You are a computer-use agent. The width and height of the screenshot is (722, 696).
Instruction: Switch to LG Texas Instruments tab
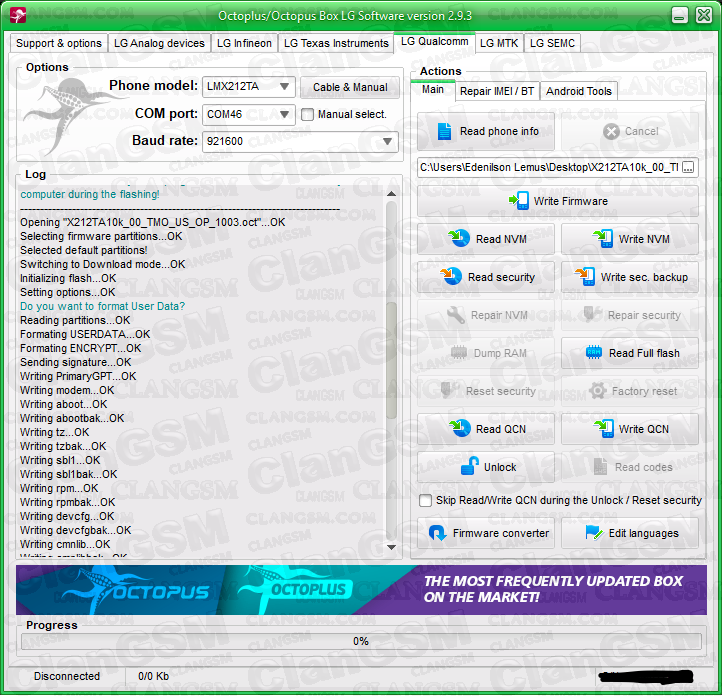tap(336, 43)
